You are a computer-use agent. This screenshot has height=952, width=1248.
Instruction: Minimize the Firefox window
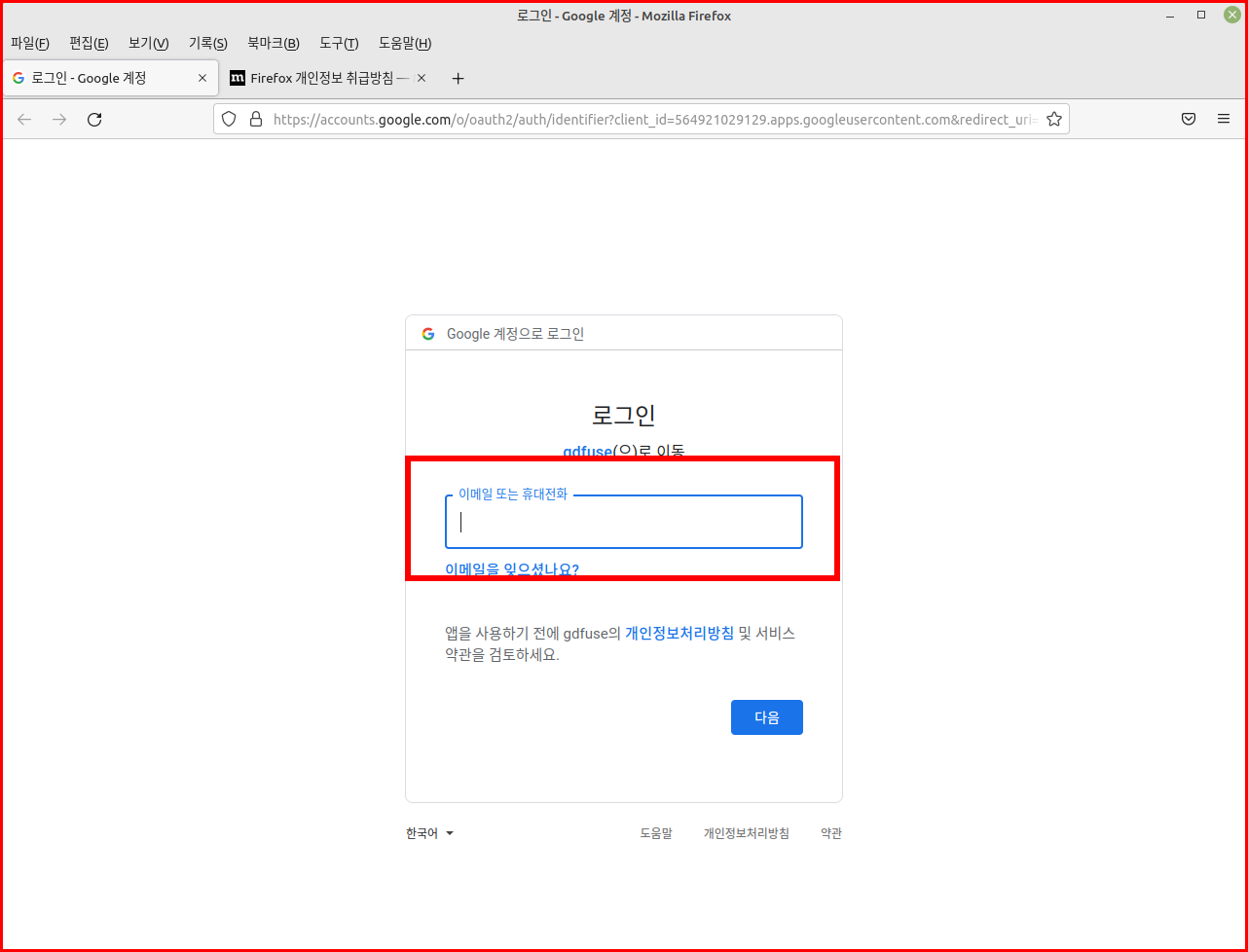(x=1169, y=16)
